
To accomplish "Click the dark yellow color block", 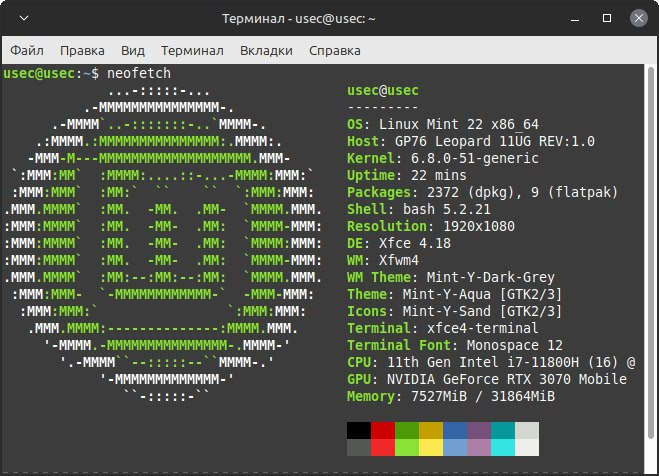I will tap(431, 431).
